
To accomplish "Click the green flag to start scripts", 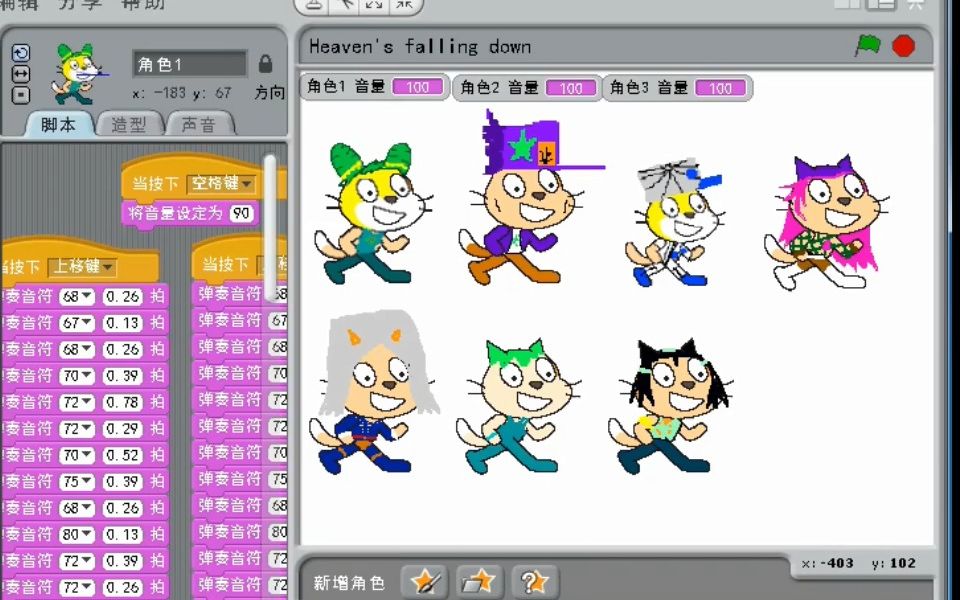I will pyautogui.click(x=868, y=45).
